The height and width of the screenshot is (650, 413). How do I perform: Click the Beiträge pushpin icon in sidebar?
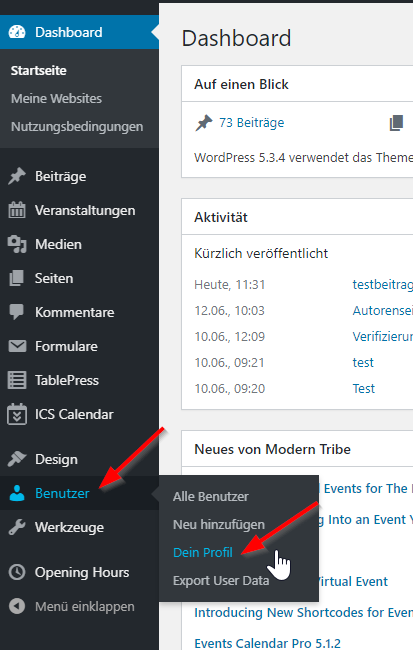tap(17, 177)
